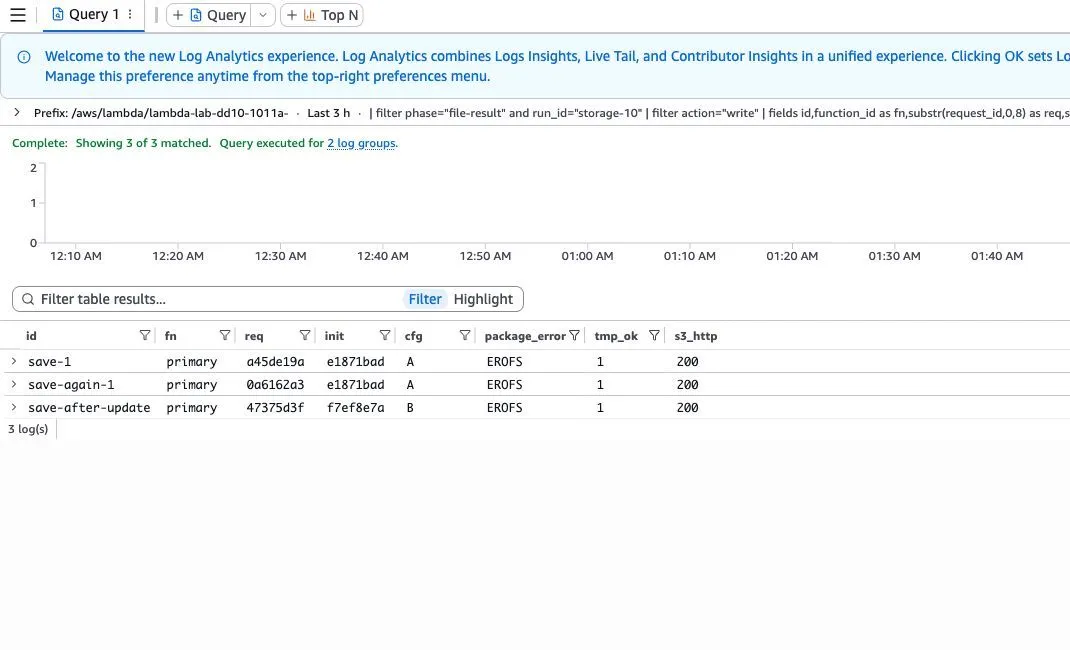This screenshot has width=1070, height=650.
Task: Open the 2 log groups link
Action: (361, 143)
